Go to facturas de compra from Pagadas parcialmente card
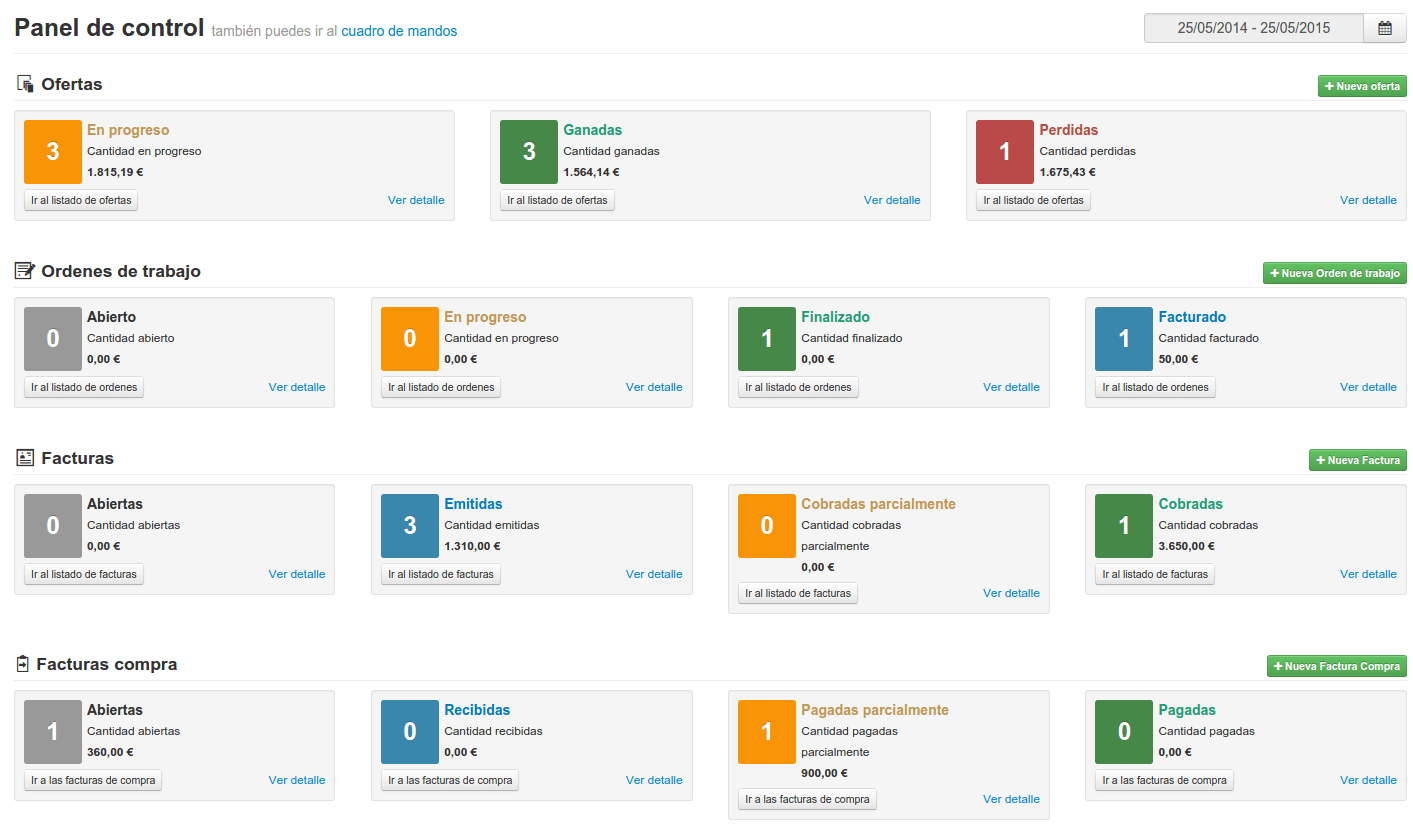Image resolution: width=1413 pixels, height=833 pixels. pos(807,799)
